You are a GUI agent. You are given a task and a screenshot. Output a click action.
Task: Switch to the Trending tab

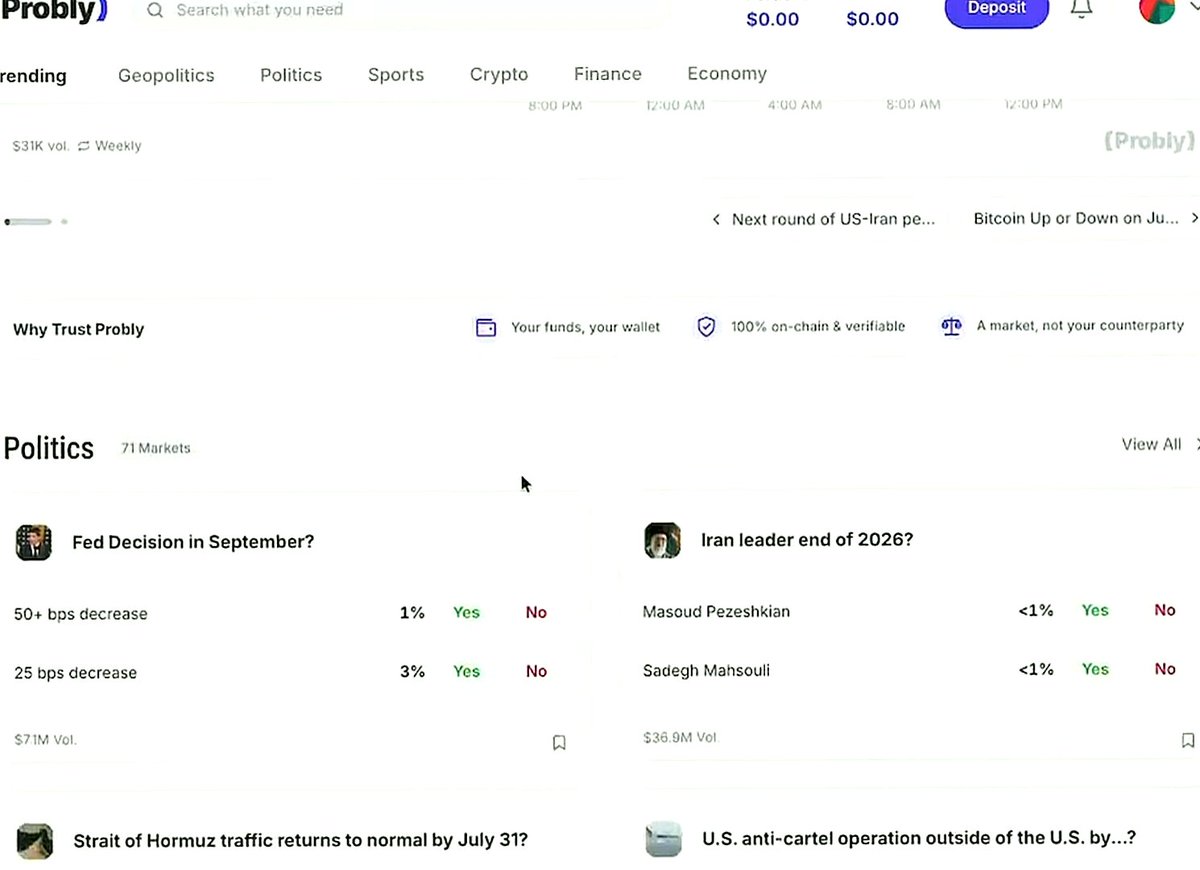[33, 76]
